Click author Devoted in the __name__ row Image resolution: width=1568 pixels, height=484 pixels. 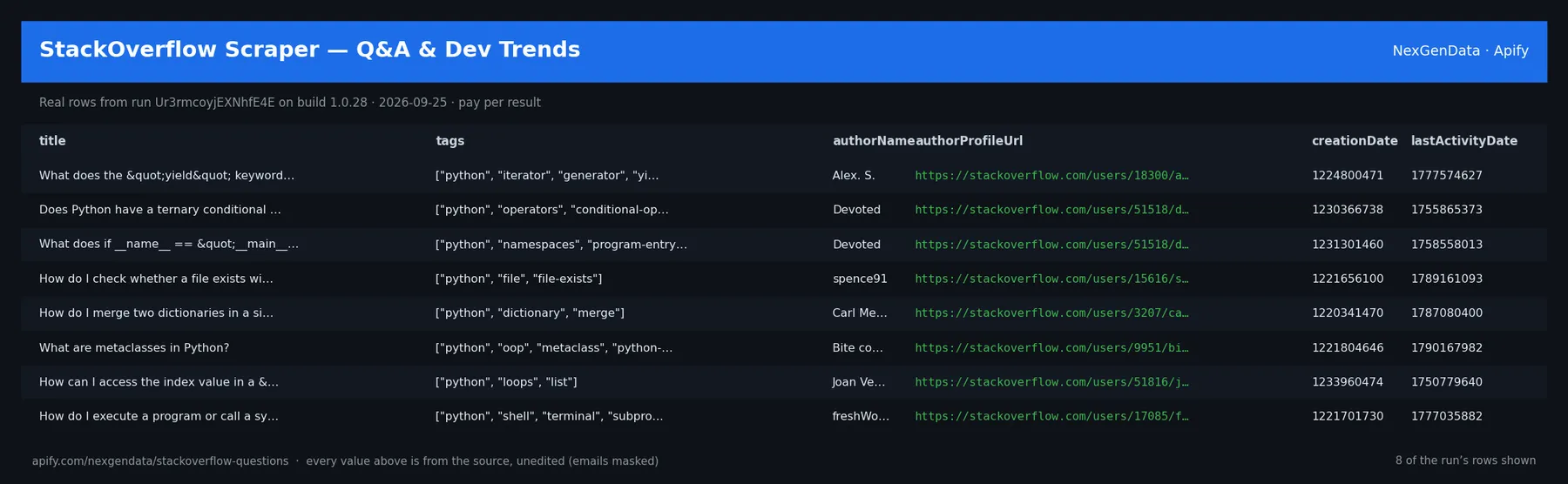point(856,245)
